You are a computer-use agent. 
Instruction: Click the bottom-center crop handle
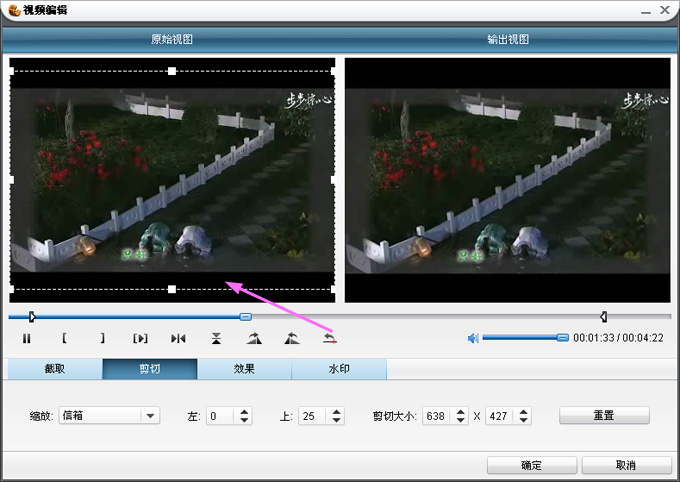pyautogui.click(x=172, y=289)
